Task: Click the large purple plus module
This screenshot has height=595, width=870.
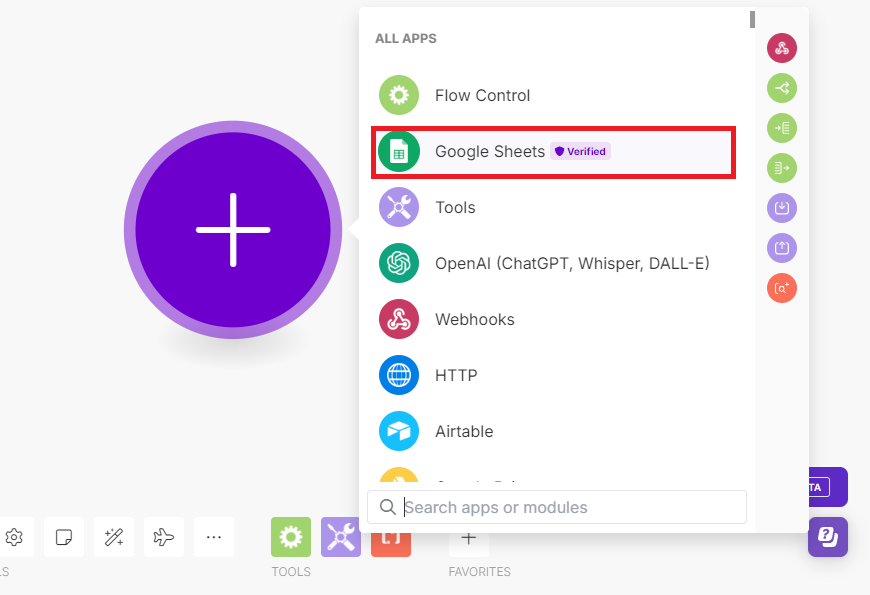Action: tap(233, 230)
